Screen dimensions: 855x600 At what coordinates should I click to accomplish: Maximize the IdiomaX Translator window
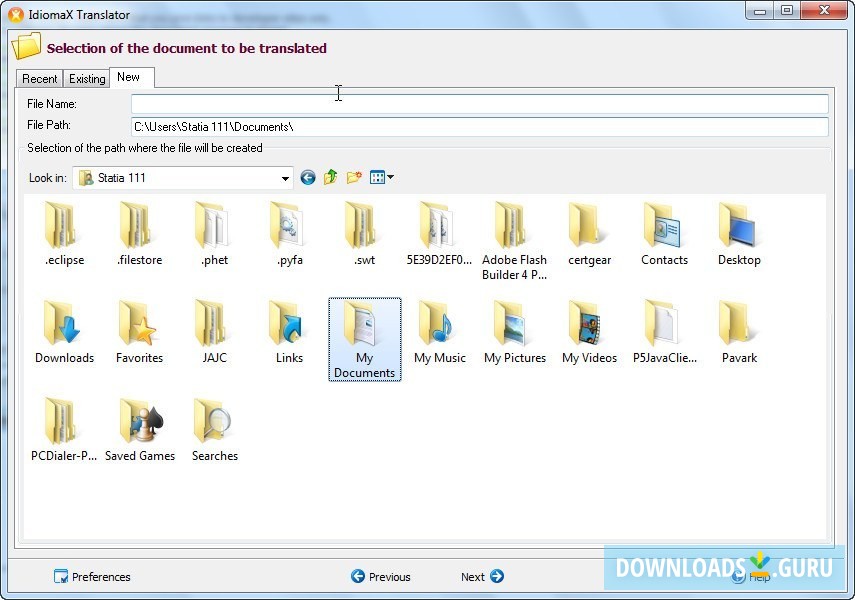click(x=787, y=10)
